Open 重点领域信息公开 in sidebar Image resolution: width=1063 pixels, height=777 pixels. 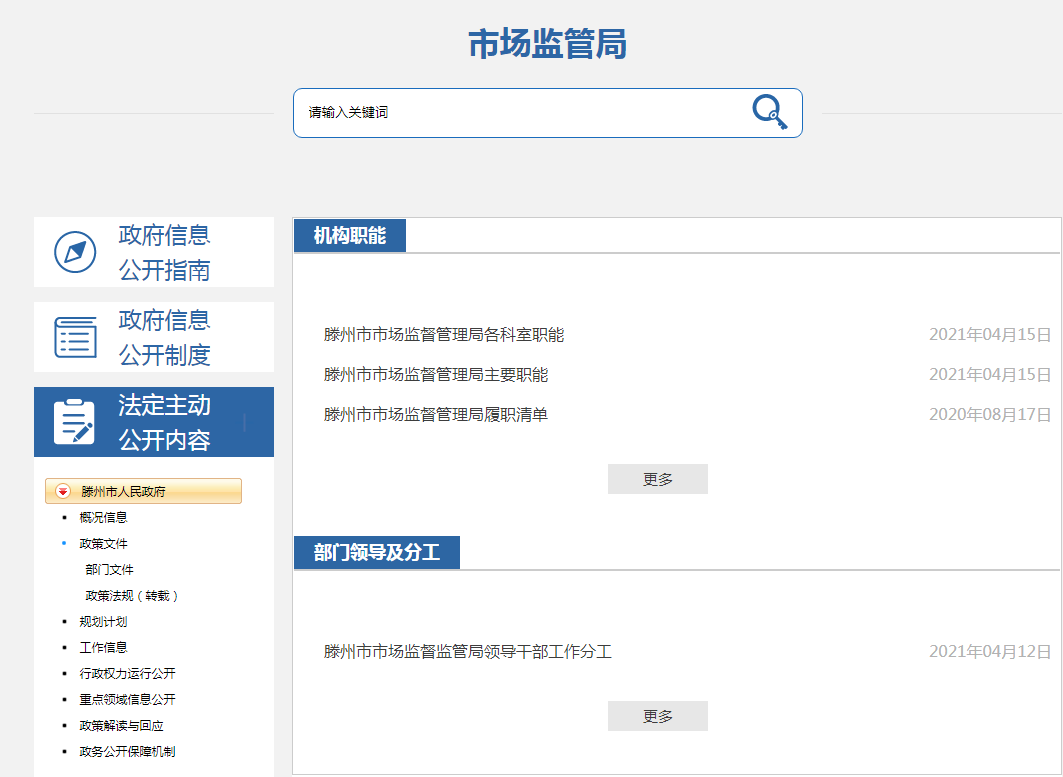point(127,699)
